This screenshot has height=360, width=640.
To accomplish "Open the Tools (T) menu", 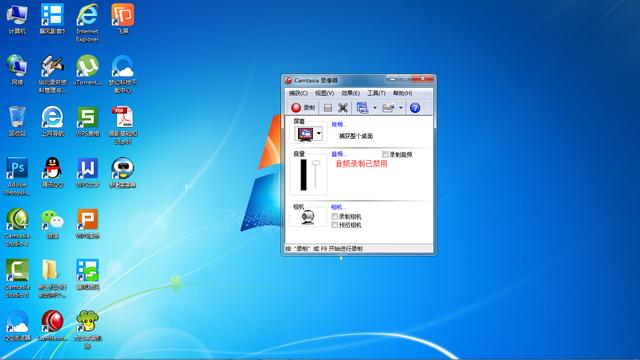I will 376,93.
